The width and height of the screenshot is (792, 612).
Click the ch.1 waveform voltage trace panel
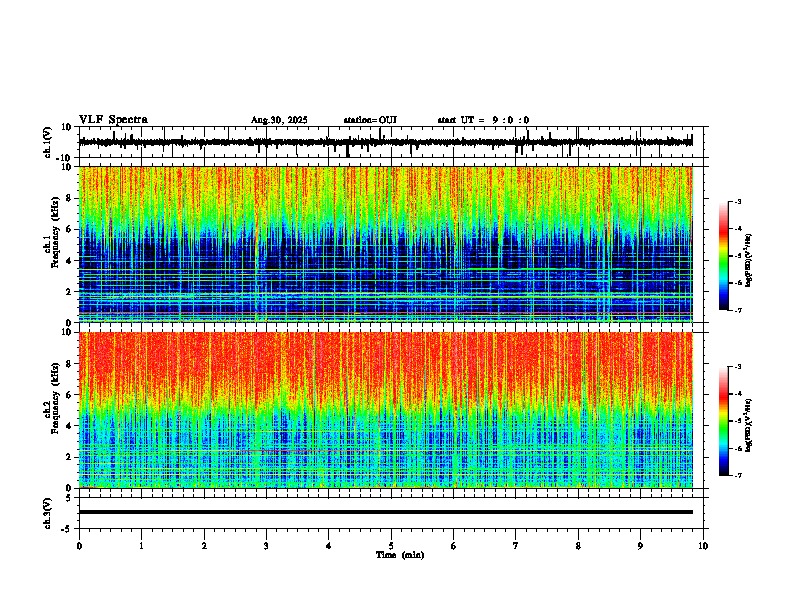click(393, 142)
